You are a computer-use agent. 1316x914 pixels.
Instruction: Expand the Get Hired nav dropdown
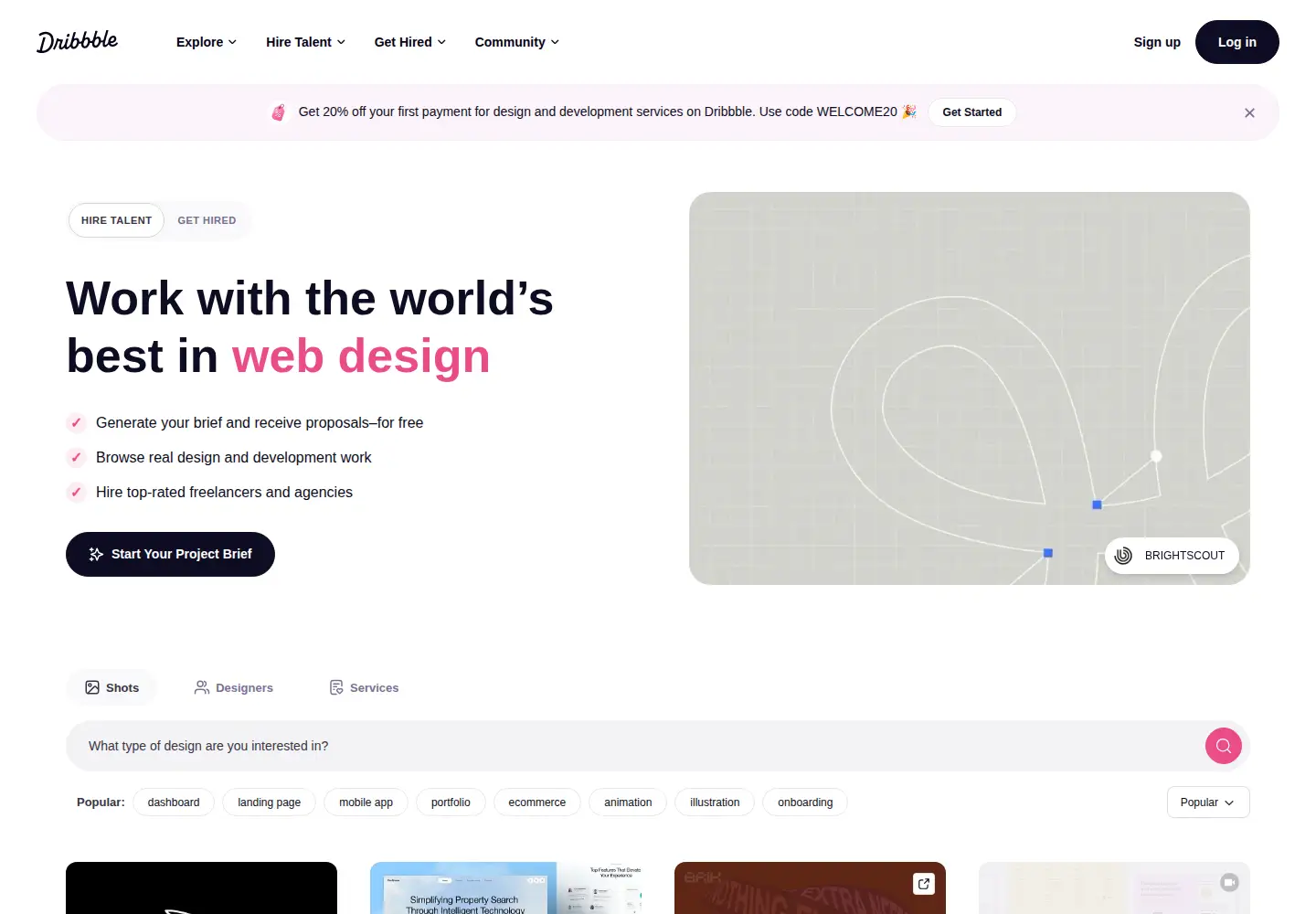tap(410, 42)
